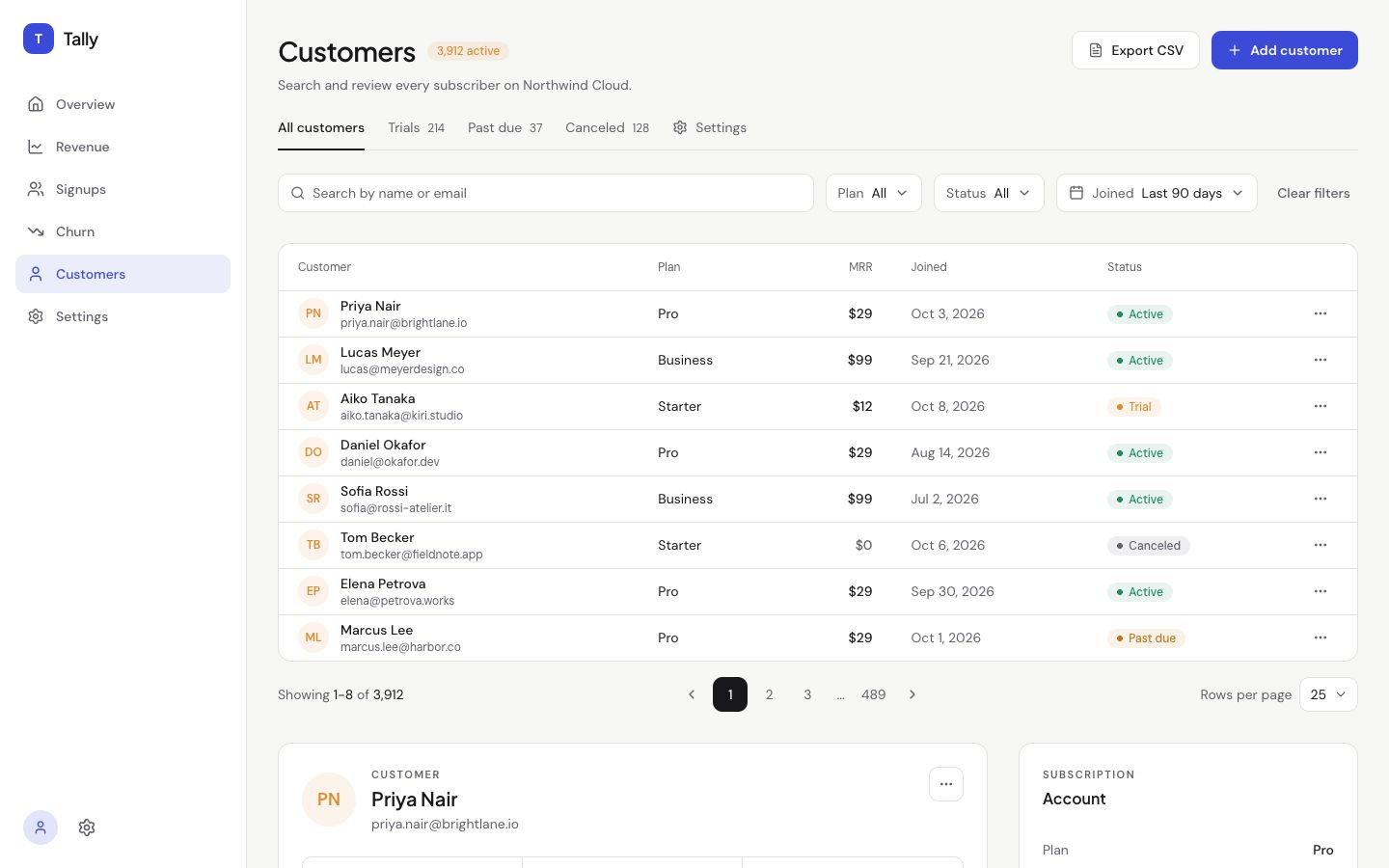
Task: Open row actions for Priya Nair
Action: pos(1321,313)
